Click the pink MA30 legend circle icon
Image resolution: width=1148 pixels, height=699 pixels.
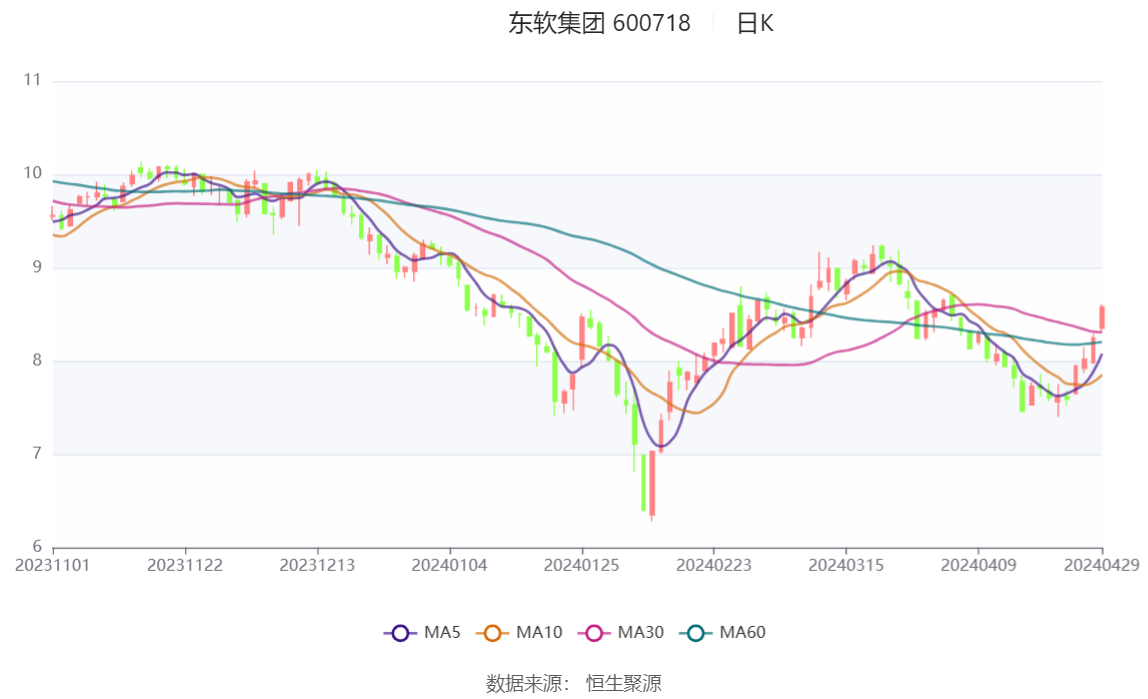[x=594, y=633]
